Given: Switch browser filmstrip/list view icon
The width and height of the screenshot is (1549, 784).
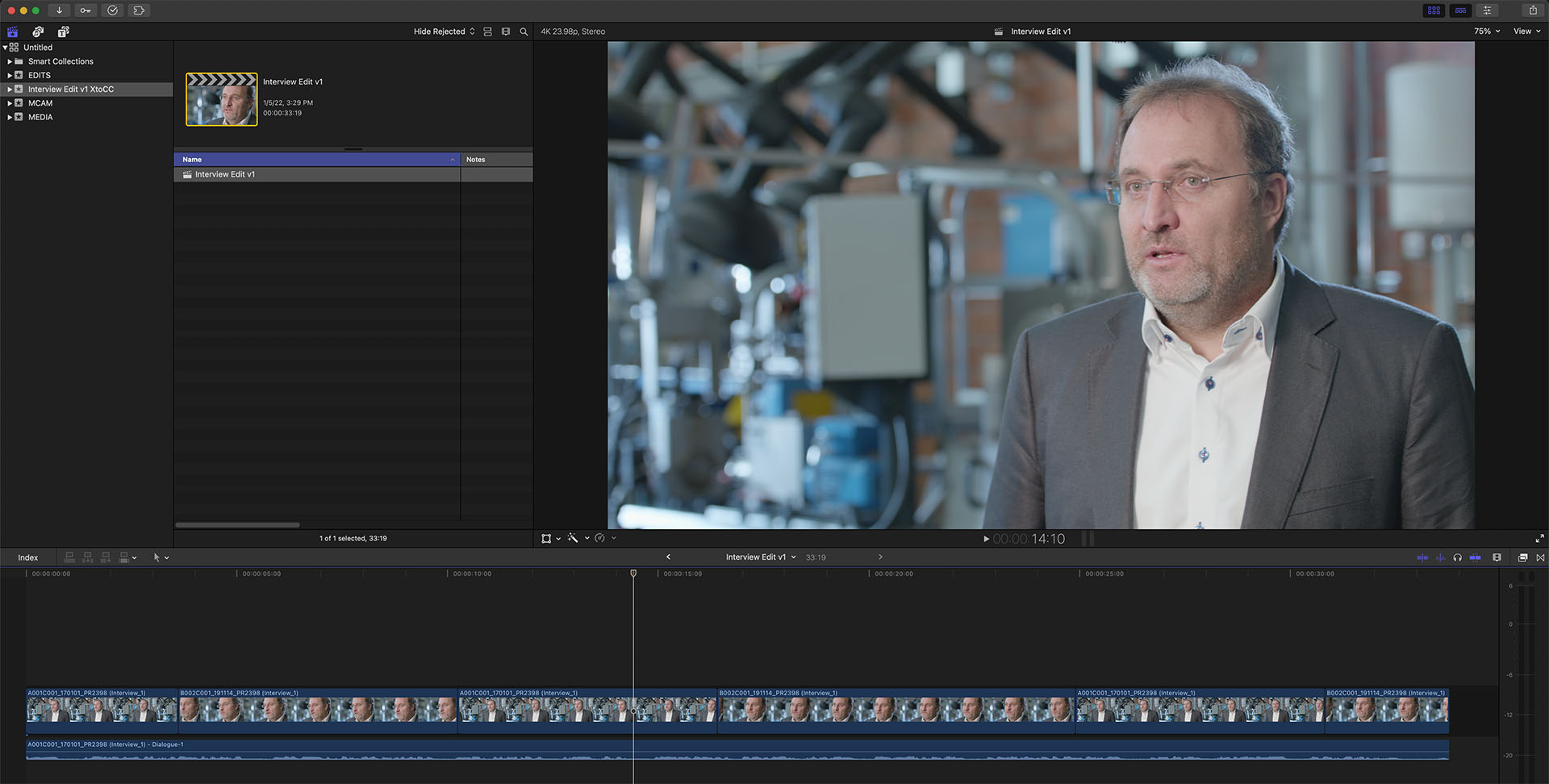Looking at the screenshot, I should pyautogui.click(x=506, y=31).
